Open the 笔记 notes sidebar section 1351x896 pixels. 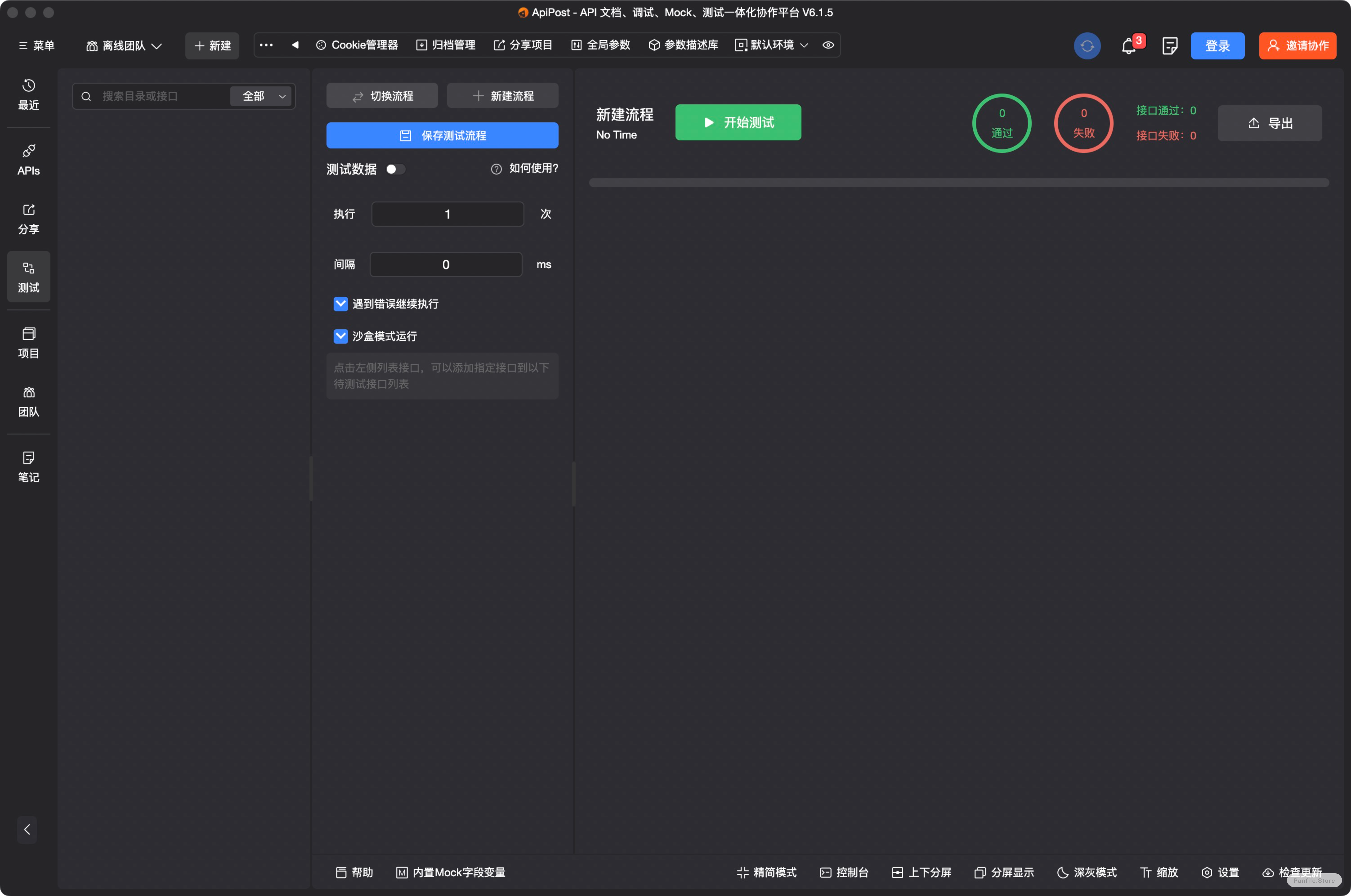pos(29,467)
